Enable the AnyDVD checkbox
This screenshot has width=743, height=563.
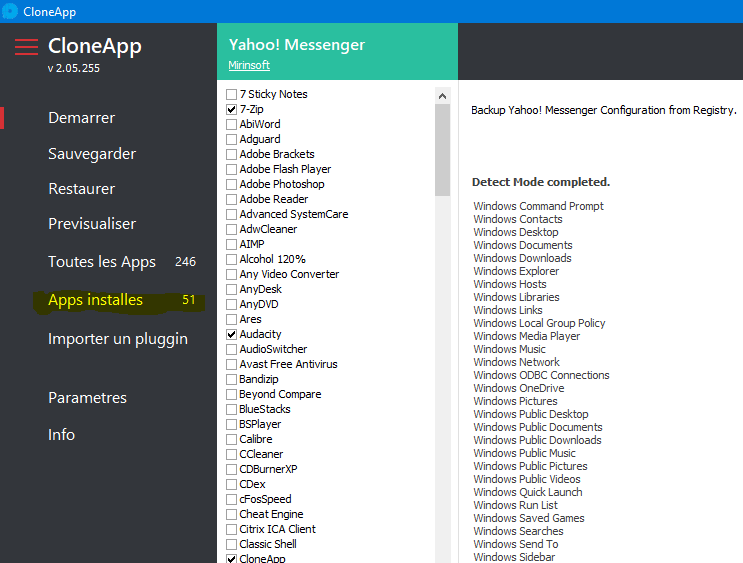[x=231, y=304]
